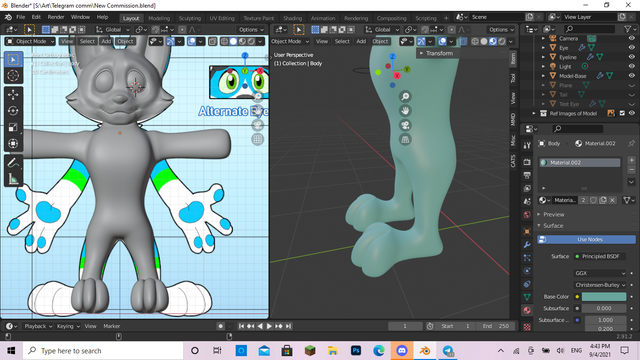Unlink material with the X button
Image resolution: width=640 pixels, height=360 pixels.
coord(612,200)
